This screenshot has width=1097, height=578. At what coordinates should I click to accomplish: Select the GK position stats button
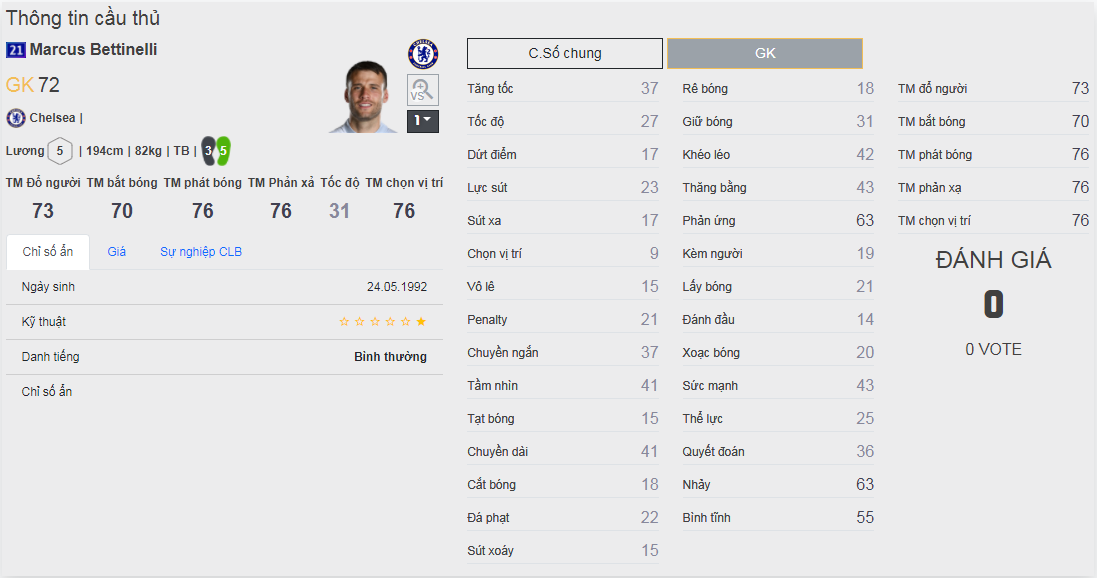tap(765, 53)
